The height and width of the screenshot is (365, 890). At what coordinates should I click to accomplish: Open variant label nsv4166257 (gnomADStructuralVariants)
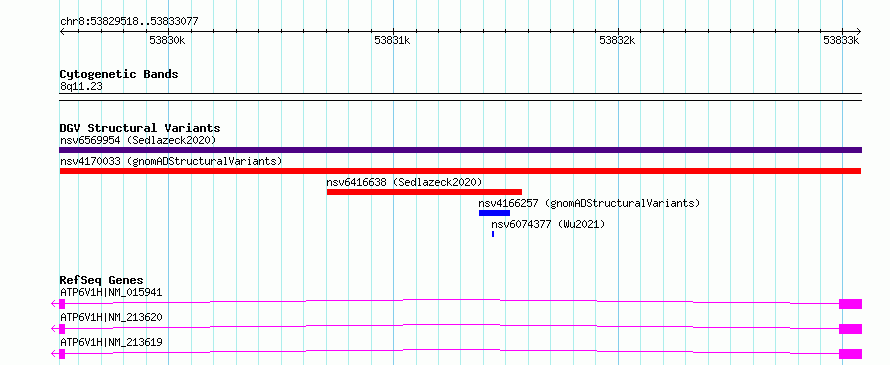[x=589, y=203]
